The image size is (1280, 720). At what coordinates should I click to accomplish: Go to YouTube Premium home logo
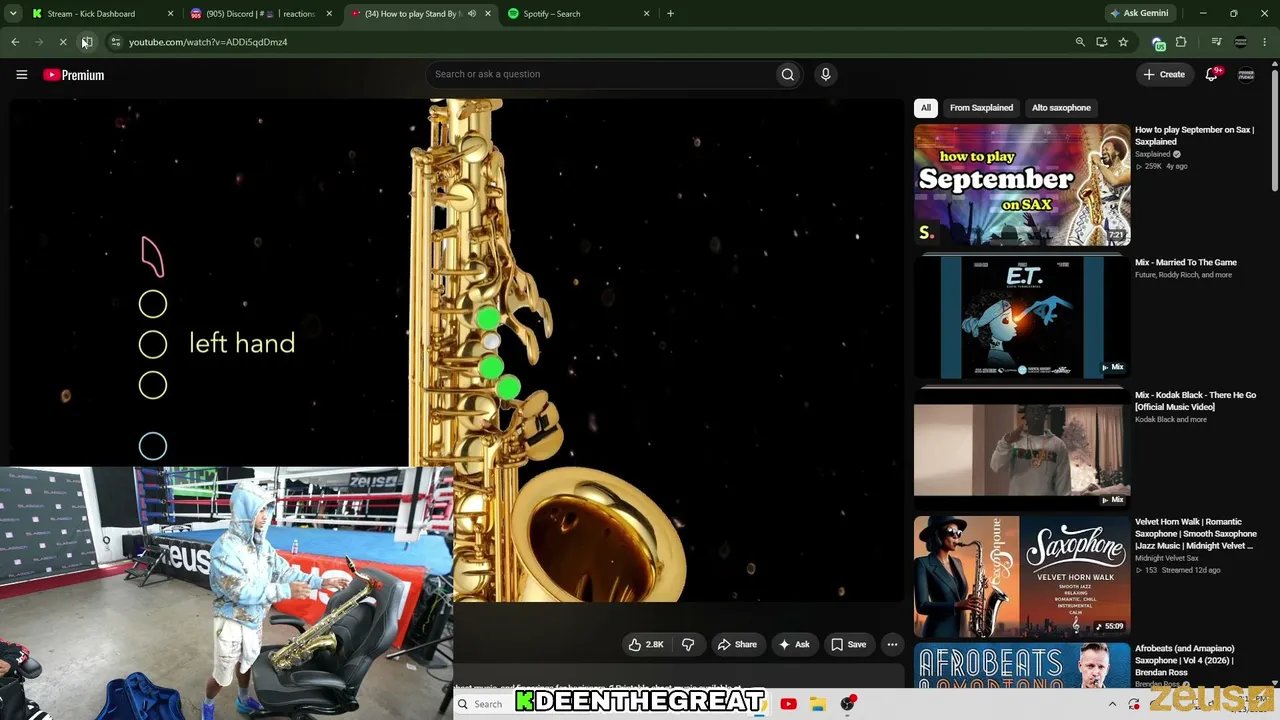[x=74, y=75]
